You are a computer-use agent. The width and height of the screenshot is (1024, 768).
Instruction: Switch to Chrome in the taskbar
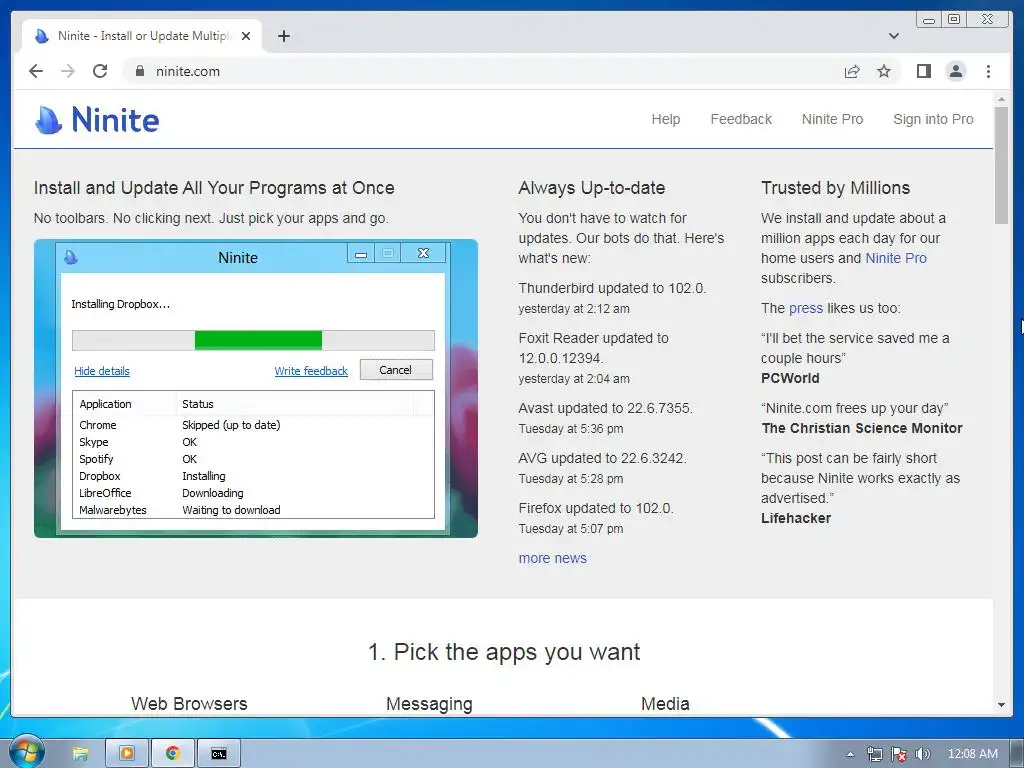tap(172, 754)
